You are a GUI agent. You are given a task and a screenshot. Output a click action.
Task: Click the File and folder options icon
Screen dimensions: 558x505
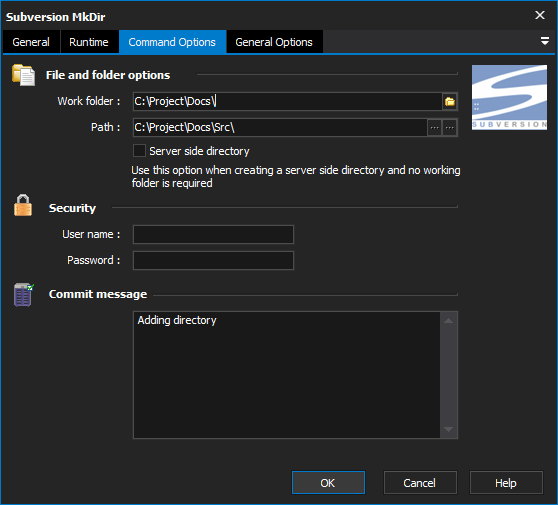point(23,75)
